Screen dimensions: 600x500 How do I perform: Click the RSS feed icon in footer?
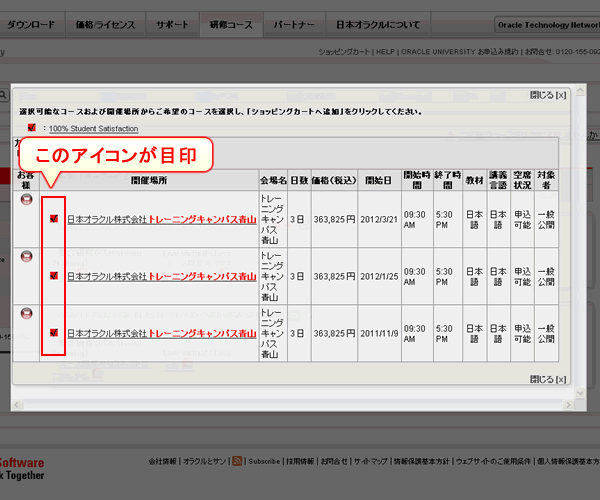237,461
